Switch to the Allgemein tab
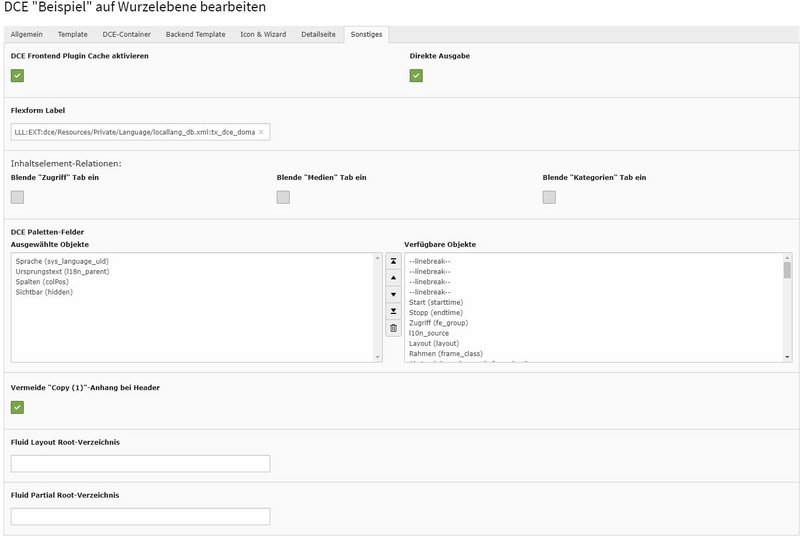Screen dimensions: 800x536 coord(27,34)
